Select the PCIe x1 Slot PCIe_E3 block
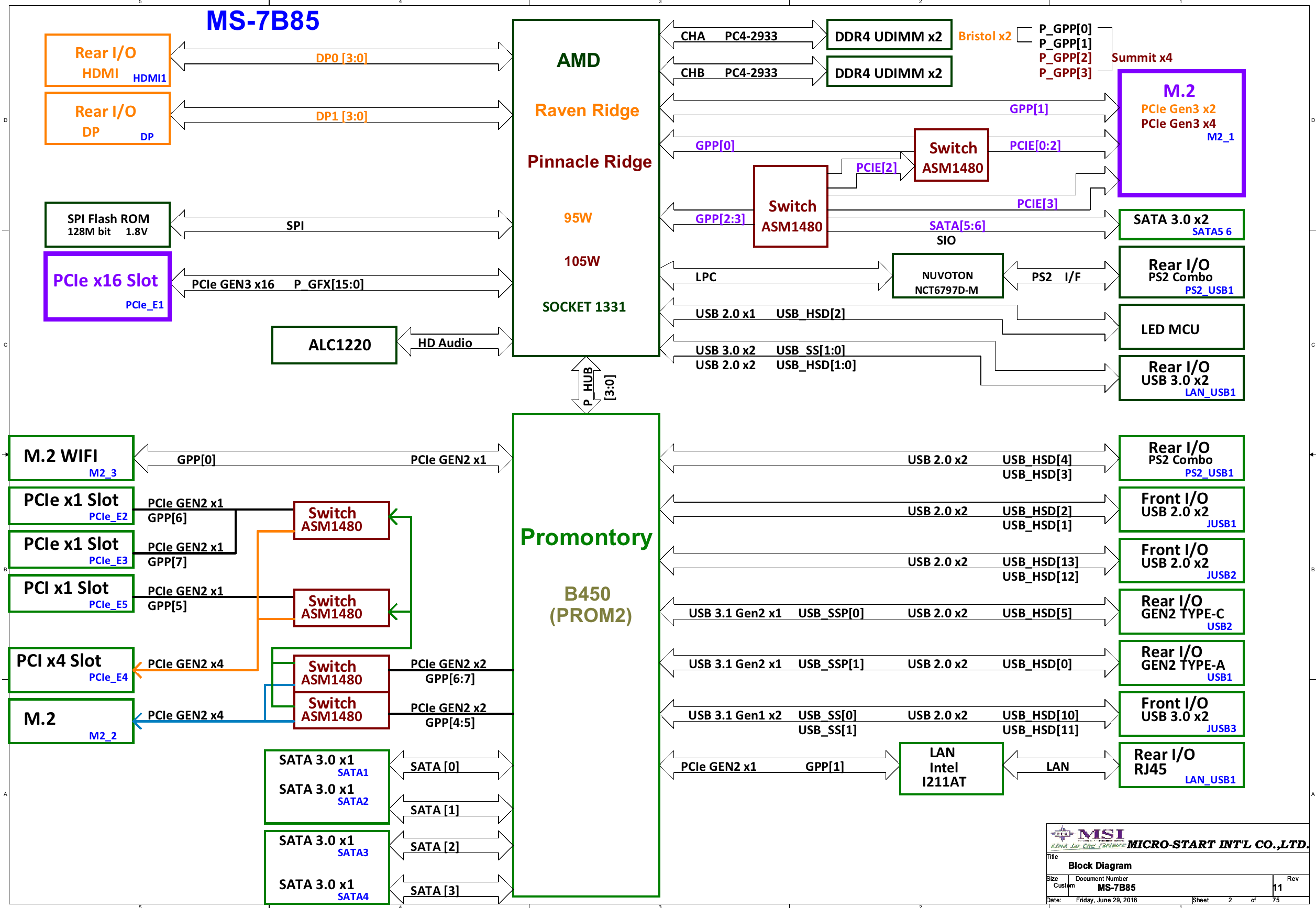 [x=71, y=550]
